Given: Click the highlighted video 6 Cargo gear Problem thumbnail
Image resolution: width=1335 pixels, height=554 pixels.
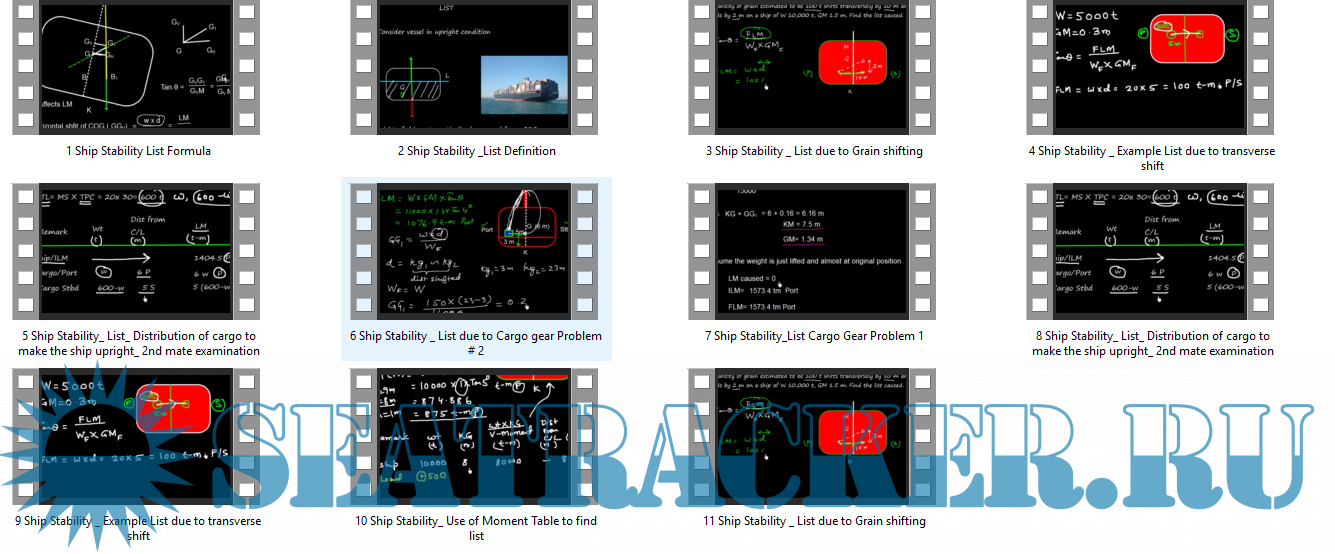Looking at the screenshot, I should point(476,251).
